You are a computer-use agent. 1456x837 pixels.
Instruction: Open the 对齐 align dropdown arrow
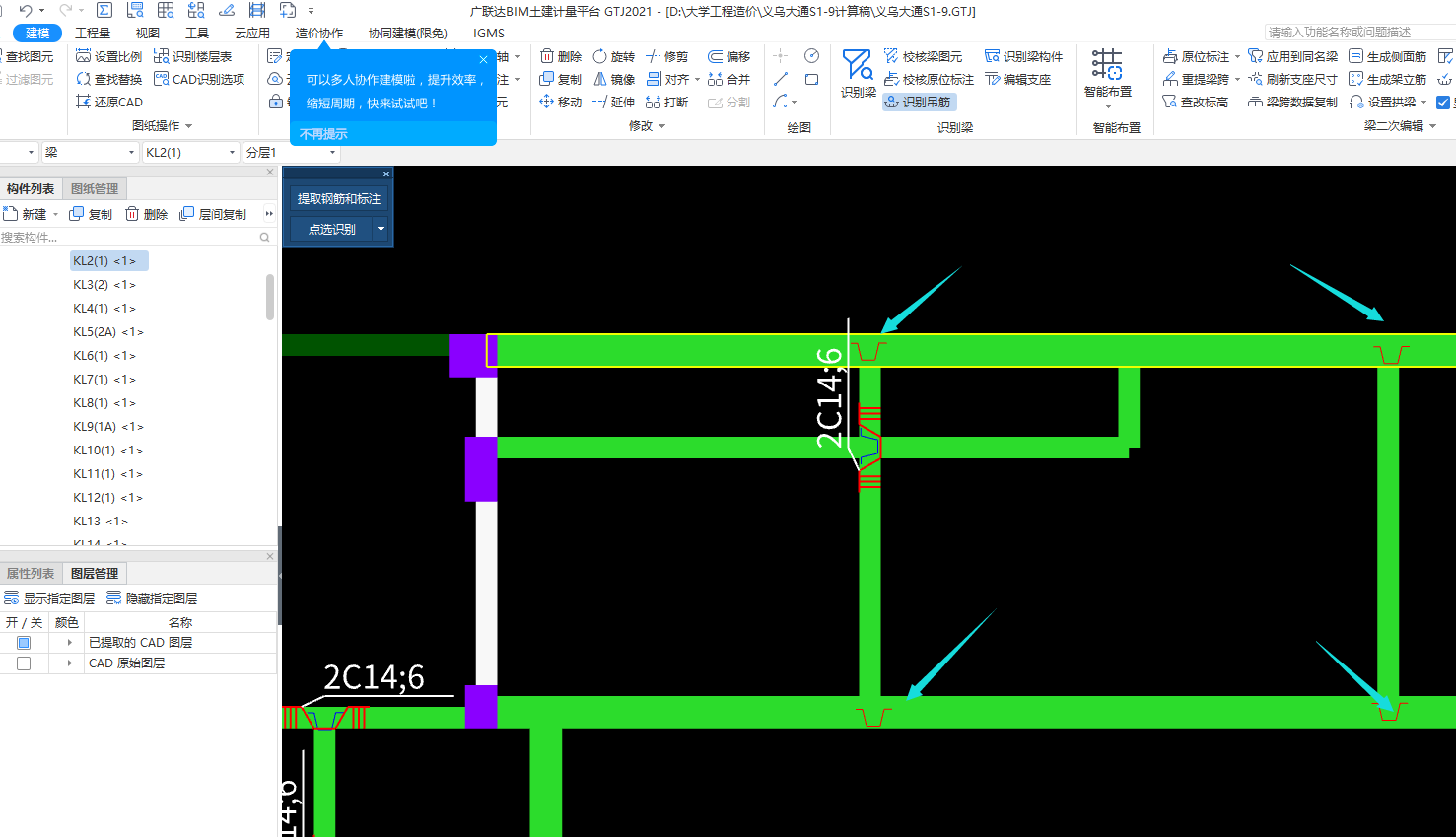click(697, 79)
